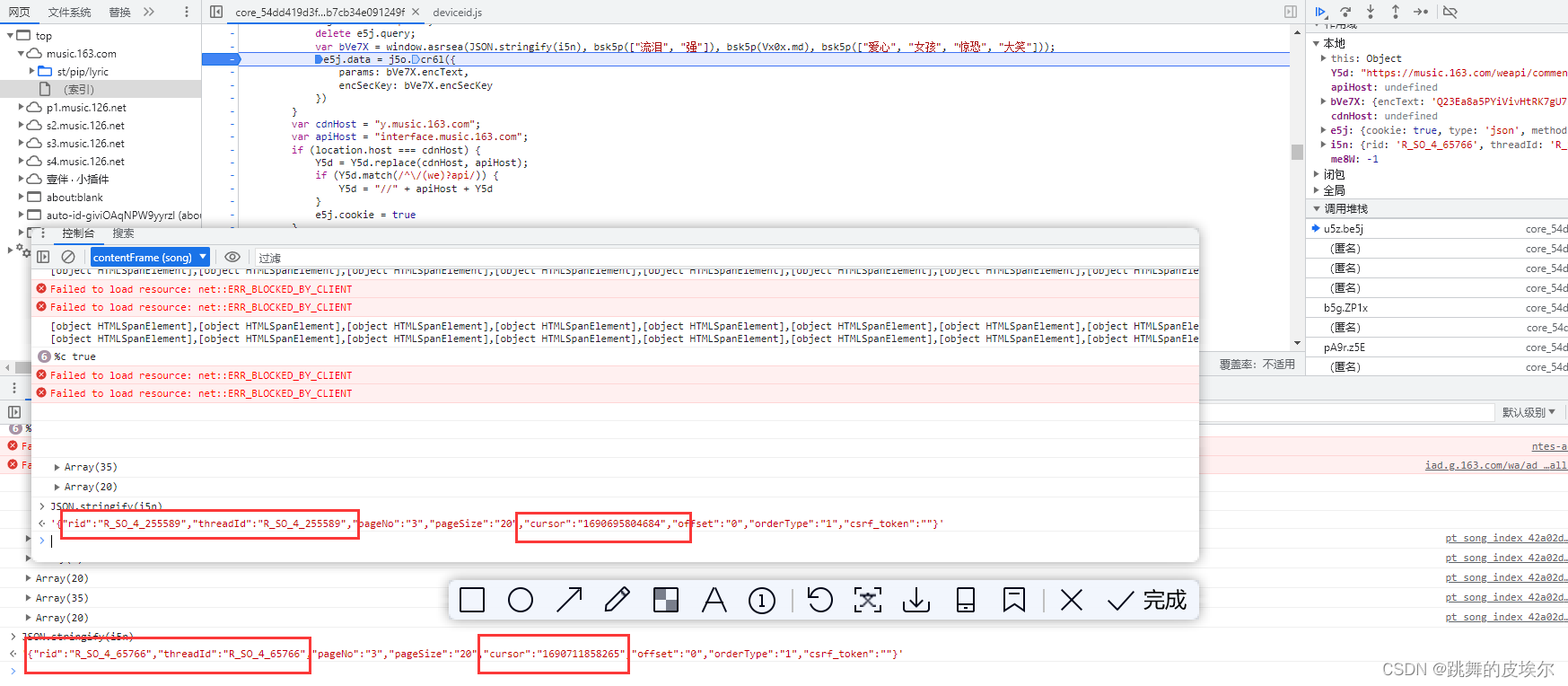Step into the next function call
This screenshot has height=686, width=1568.
point(1371,12)
